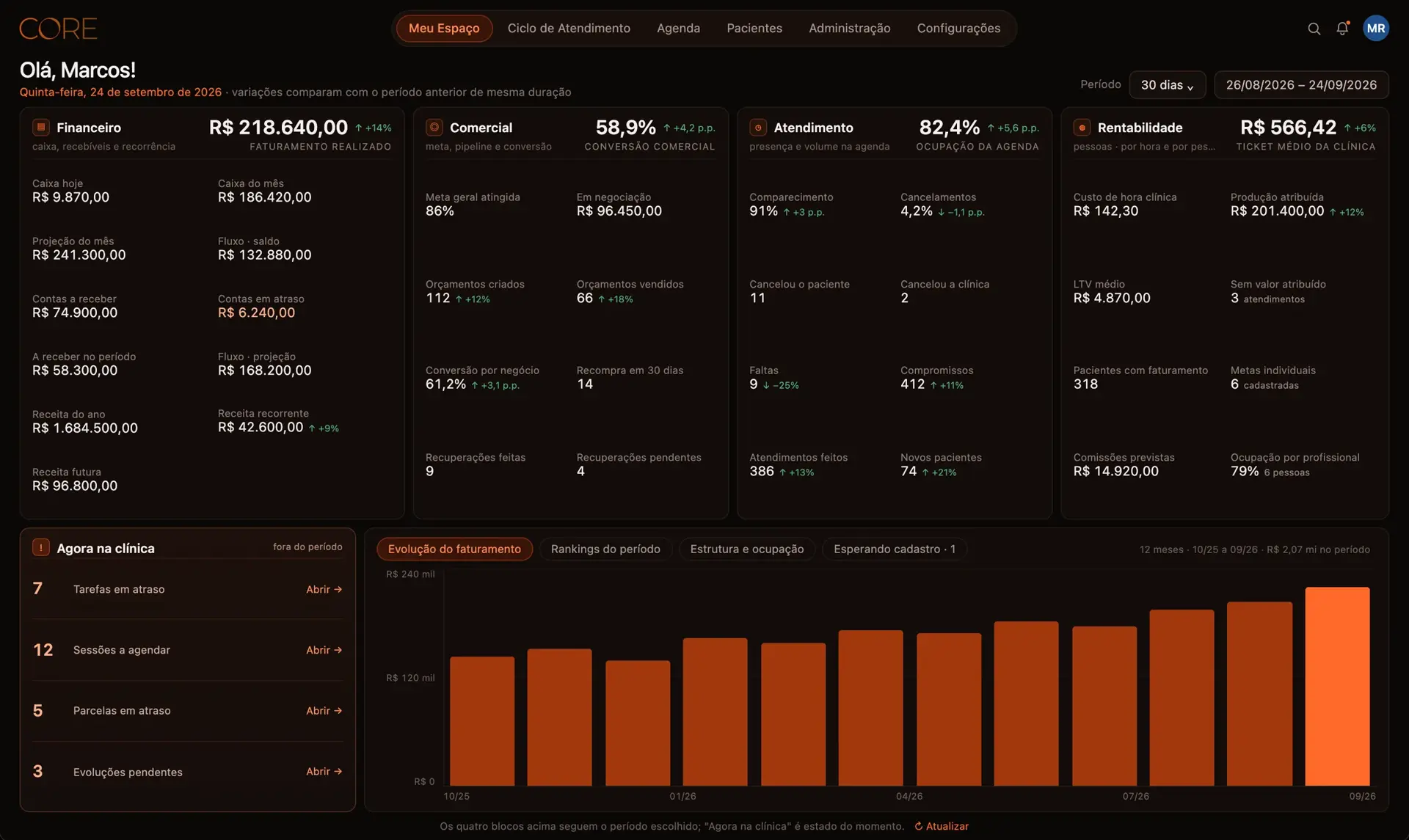Screen dimensions: 1409x840
Task: Click the 82,4% ocupação da agenda value
Action: [949, 127]
